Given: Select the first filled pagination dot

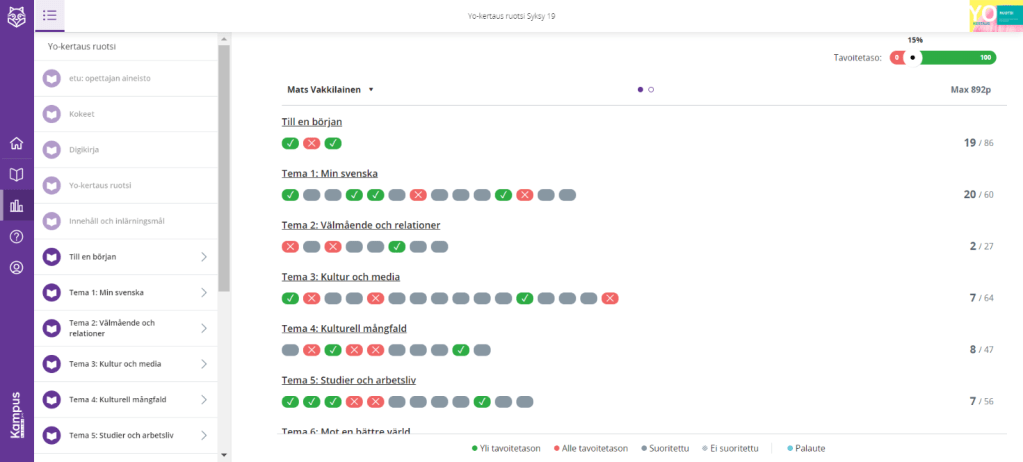Looking at the screenshot, I should (641, 90).
